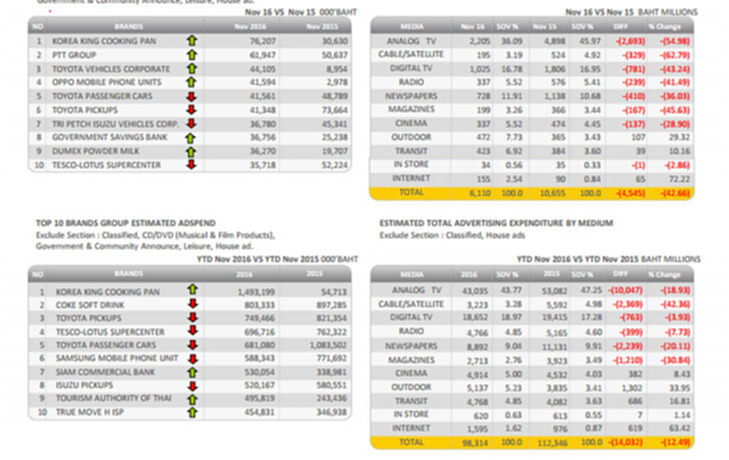Image resolution: width=729 pixels, height=460 pixels.
Task: Select the YTD total value 98,314
Action: 475,443
